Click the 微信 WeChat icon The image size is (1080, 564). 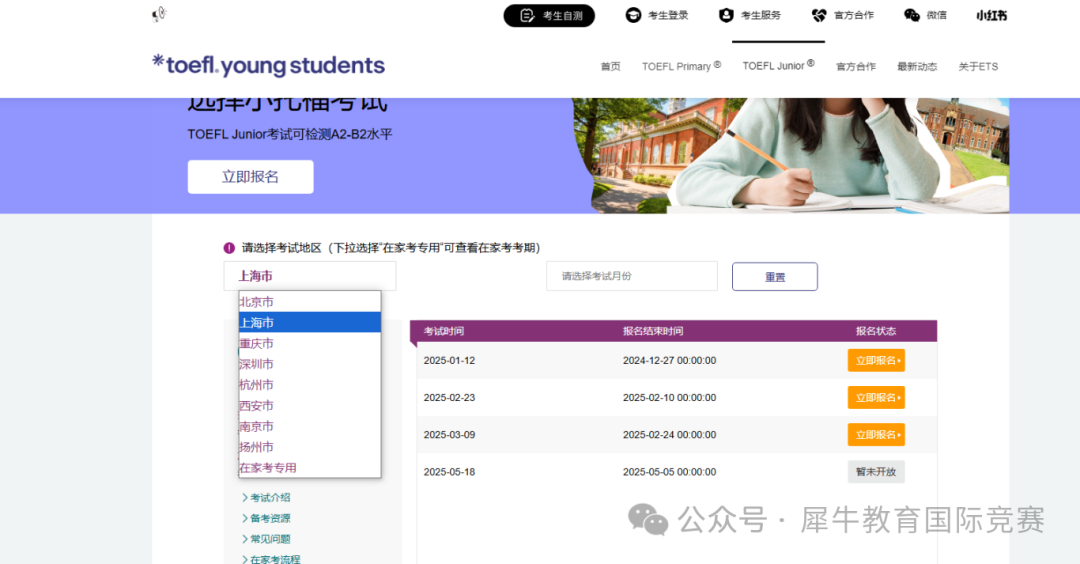911,15
